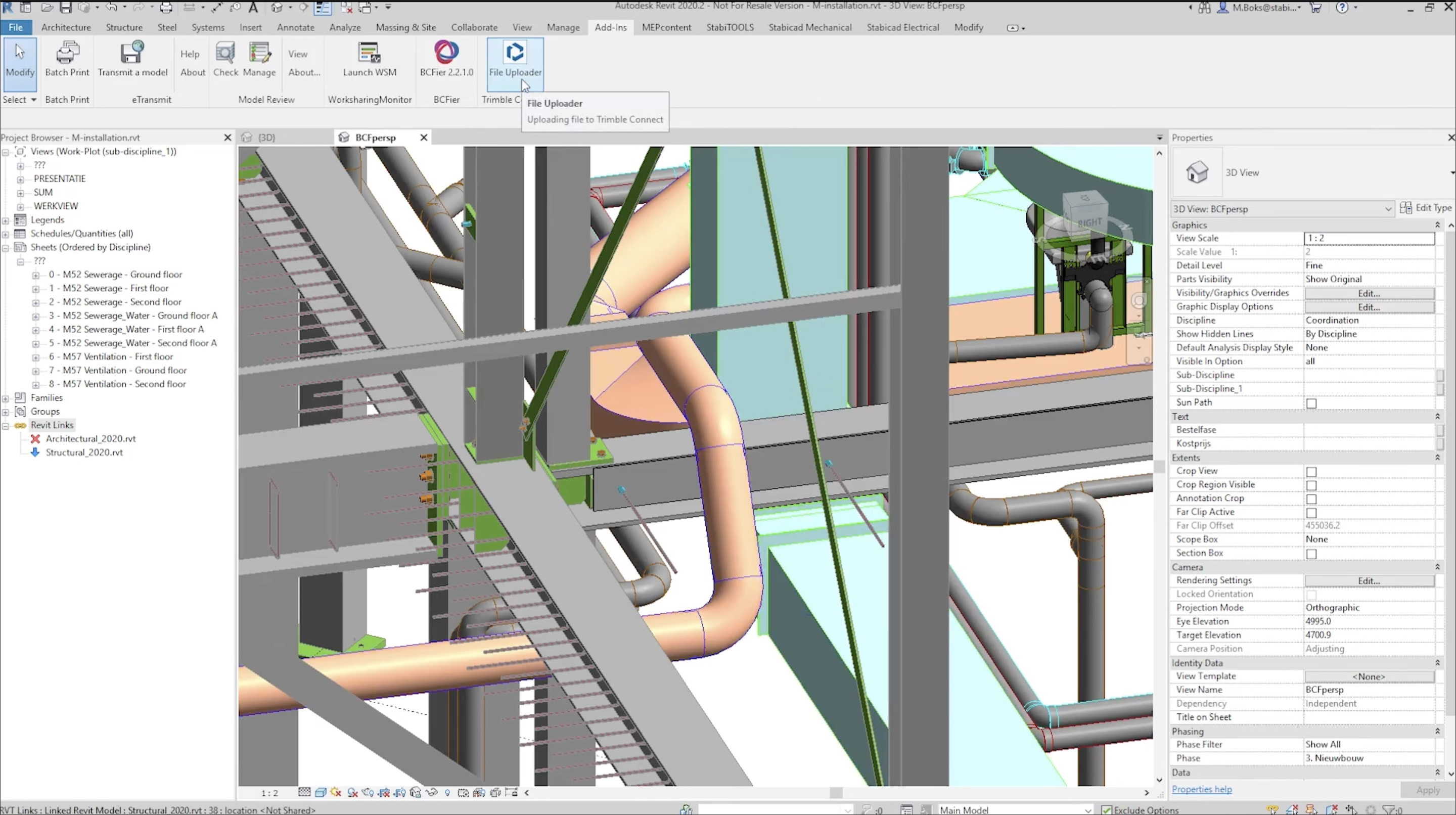This screenshot has height=815, width=1456.
Task: Click the Undo arrow icon
Action: pos(111,8)
